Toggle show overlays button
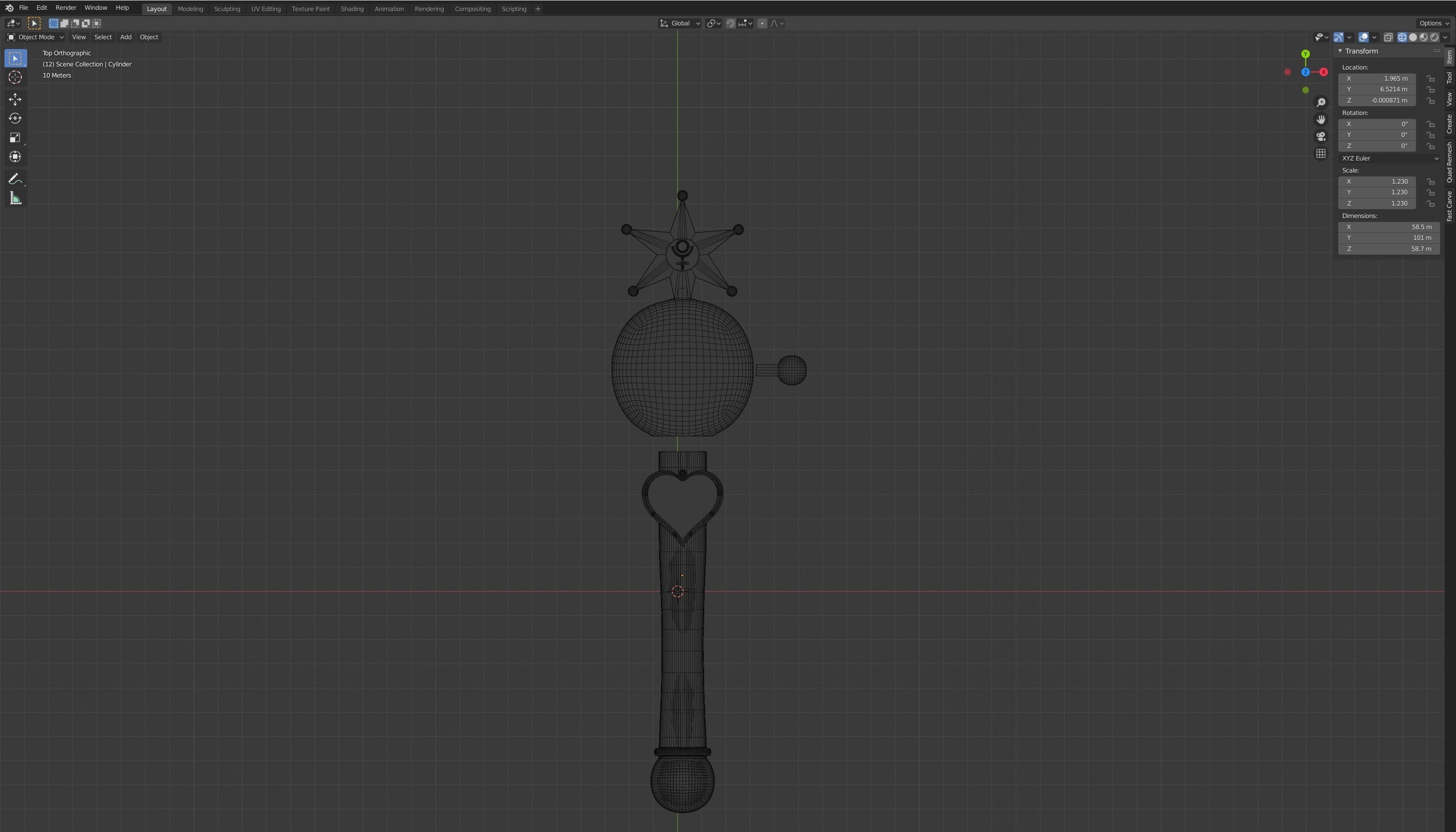The width and height of the screenshot is (1456, 832). 1363,37
